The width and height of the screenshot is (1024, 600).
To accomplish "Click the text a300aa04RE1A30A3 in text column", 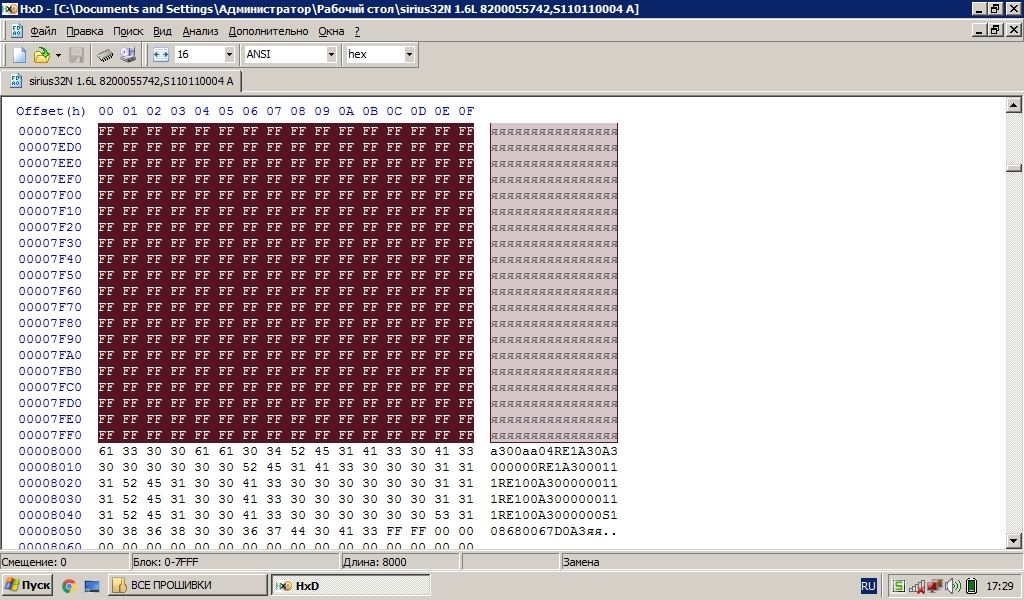I will pyautogui.click(x=554, y=451).
